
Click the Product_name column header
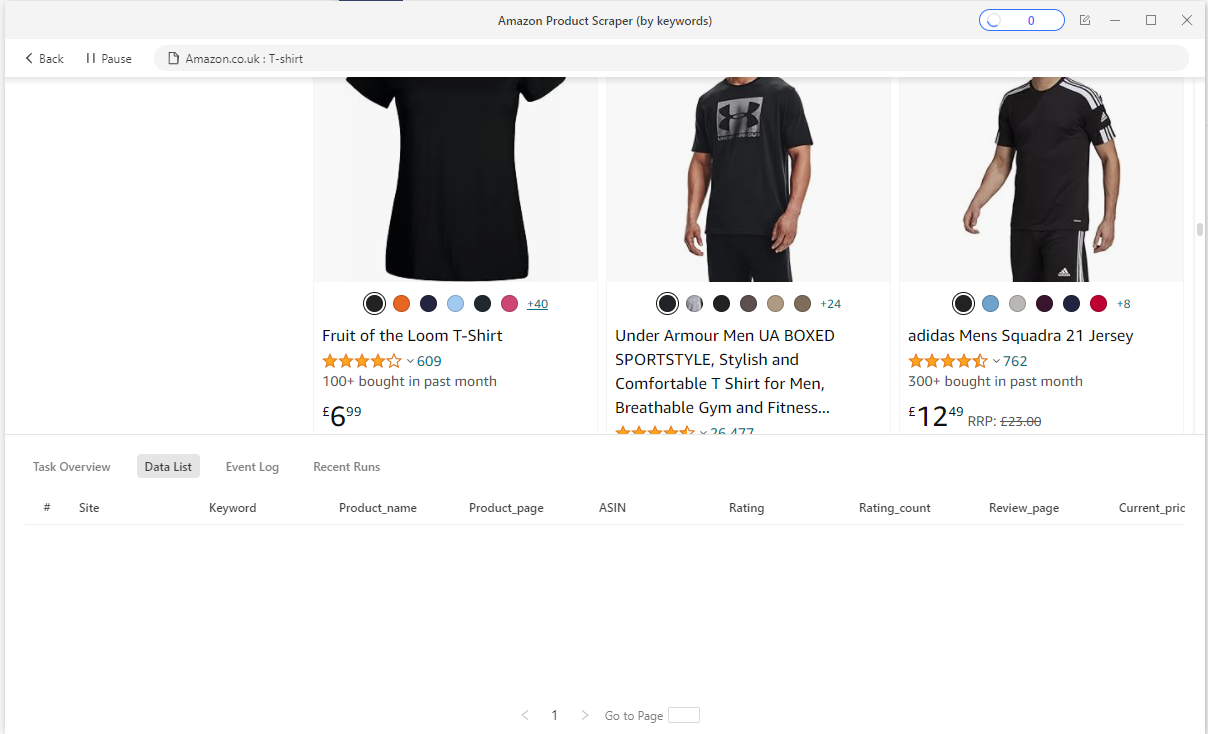point(378,508)
